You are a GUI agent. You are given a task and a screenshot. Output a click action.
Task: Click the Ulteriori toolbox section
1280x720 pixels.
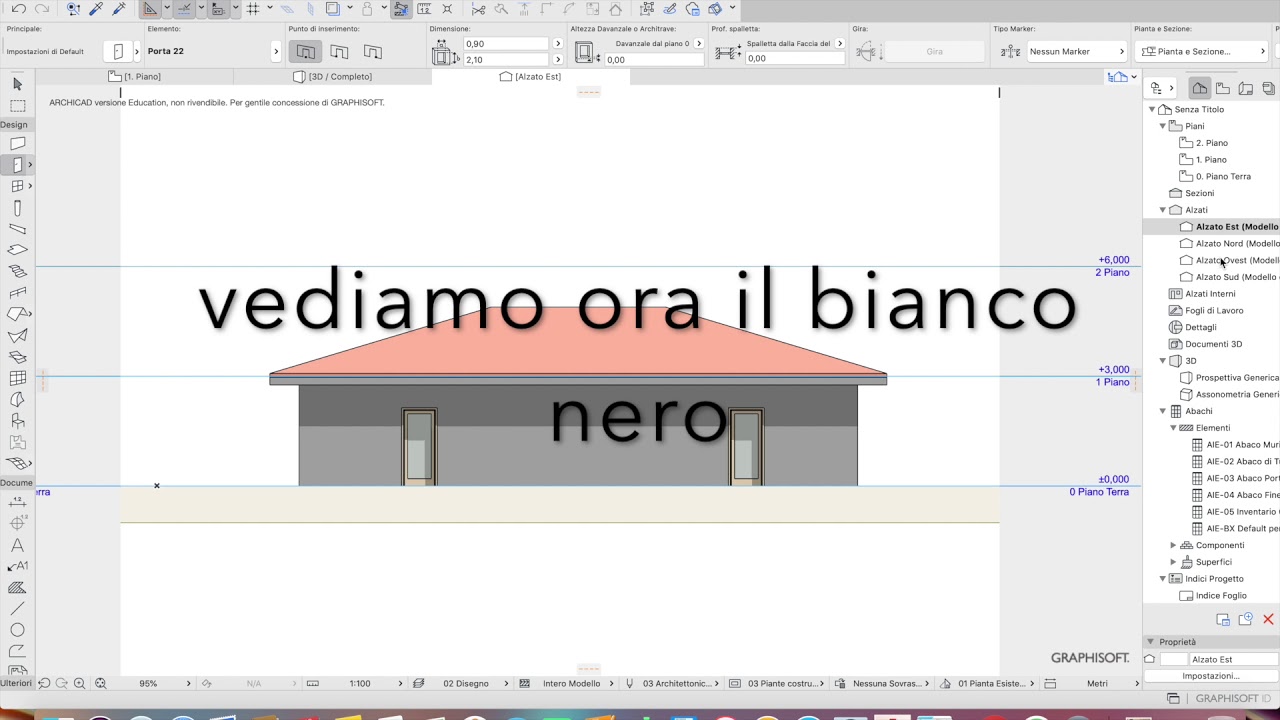click(x=16, y=683)
